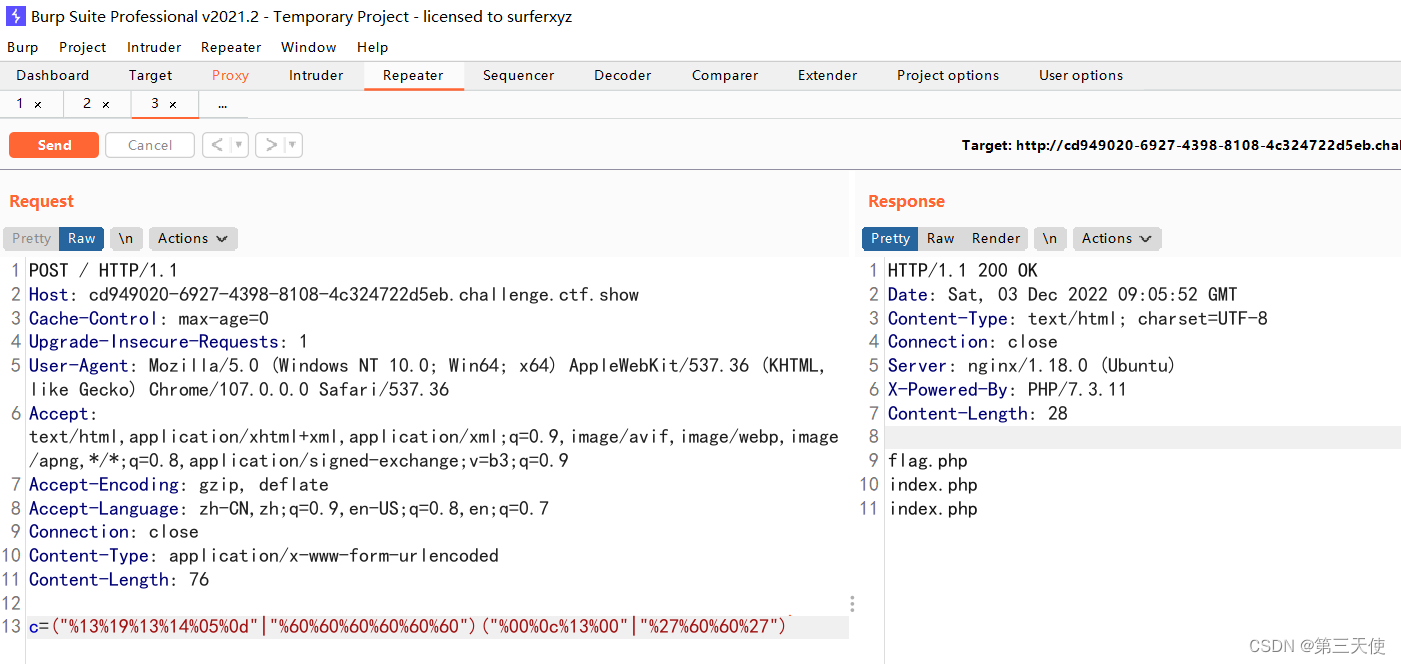Expand the Request Actions dropdown
This screenshot has width=1401, height=664.
pyautogui.click(x=193, y=238)
